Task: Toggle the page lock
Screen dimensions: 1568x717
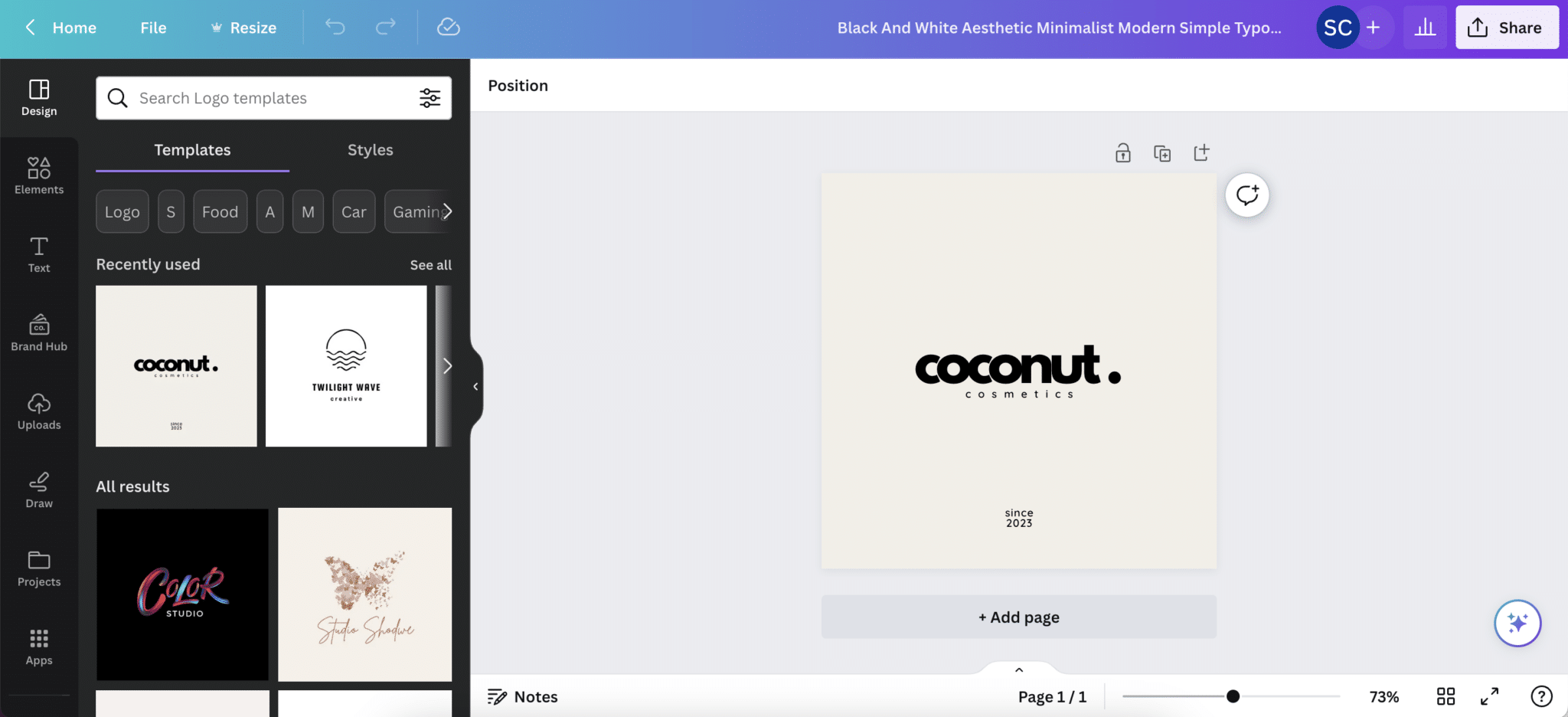Action: pos(1122,152)
